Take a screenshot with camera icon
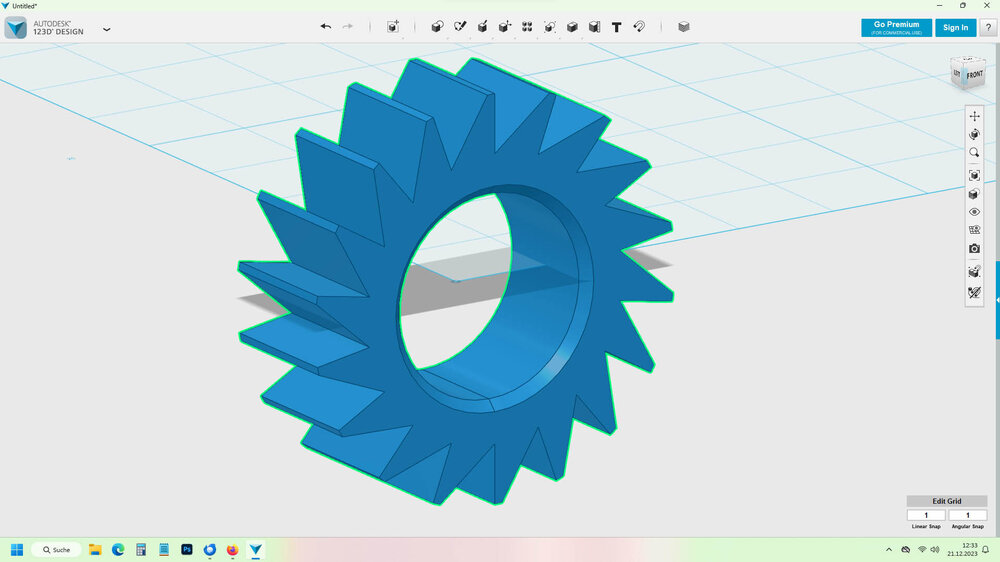This screenshot has height=562, width=1000. pos(974,248)
